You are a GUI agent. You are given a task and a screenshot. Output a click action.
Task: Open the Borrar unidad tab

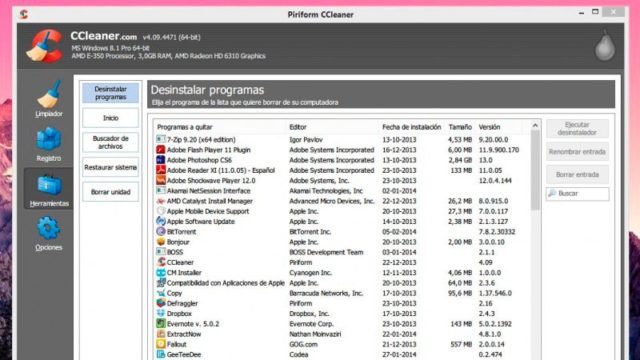pos(111,192)
